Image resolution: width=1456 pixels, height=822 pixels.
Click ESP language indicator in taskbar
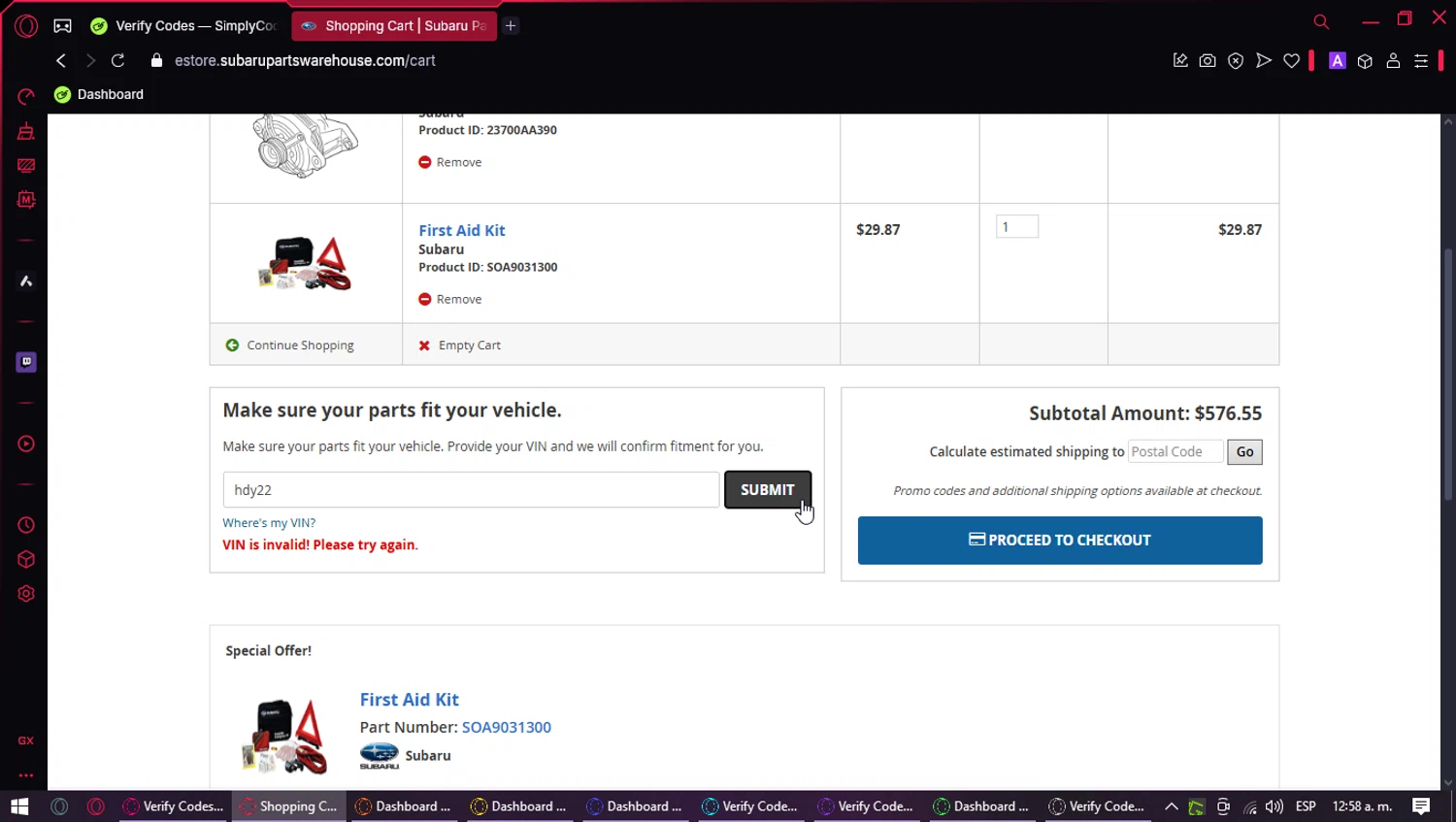click(1306, 806)
